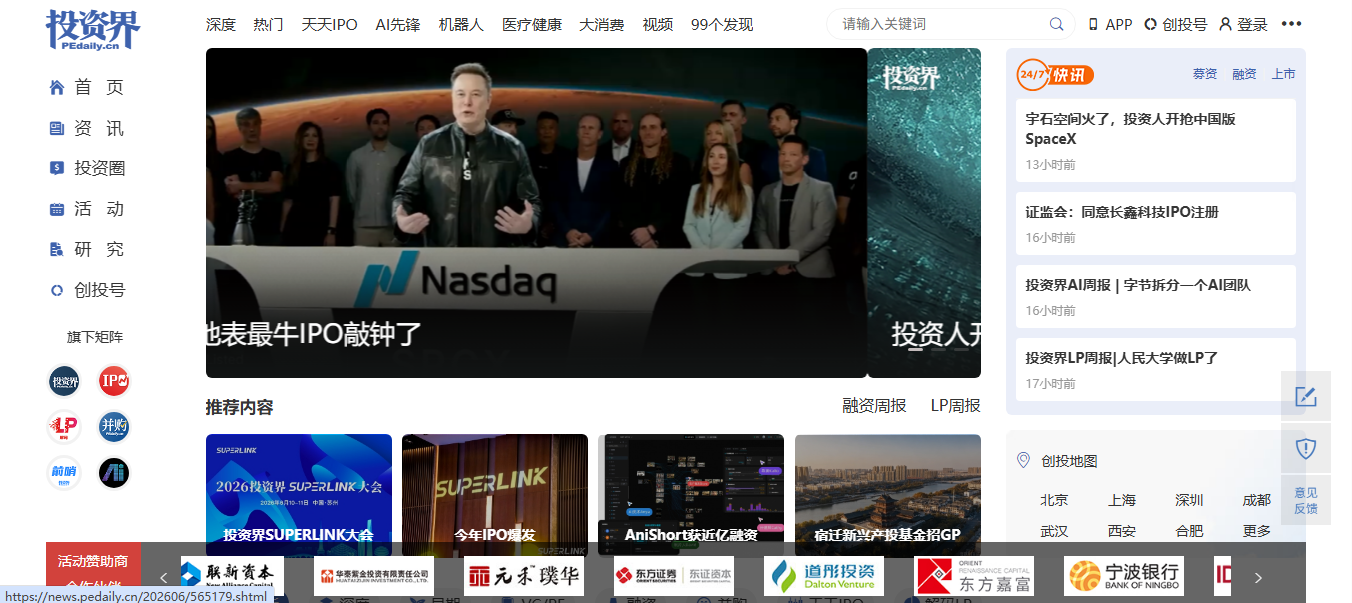Open 宇石空间火了 news headline

(x=1130, y=129)
